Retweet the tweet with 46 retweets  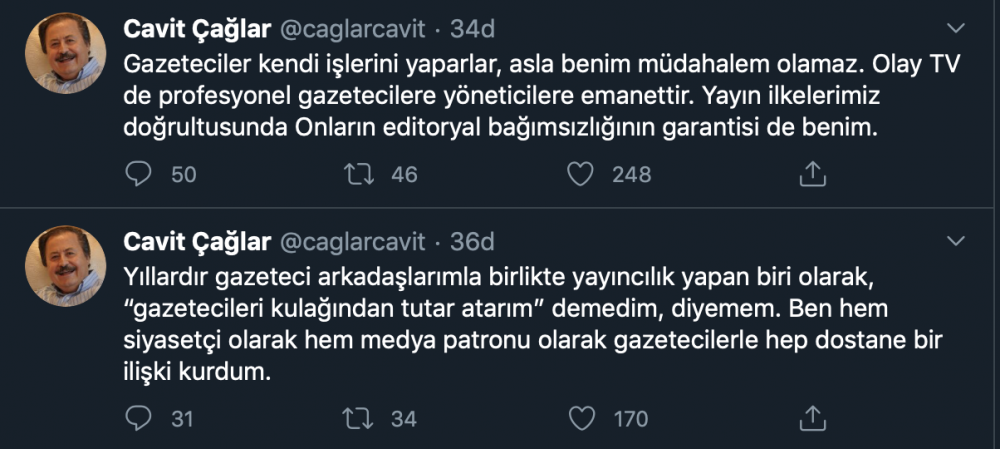click(359, 174)
